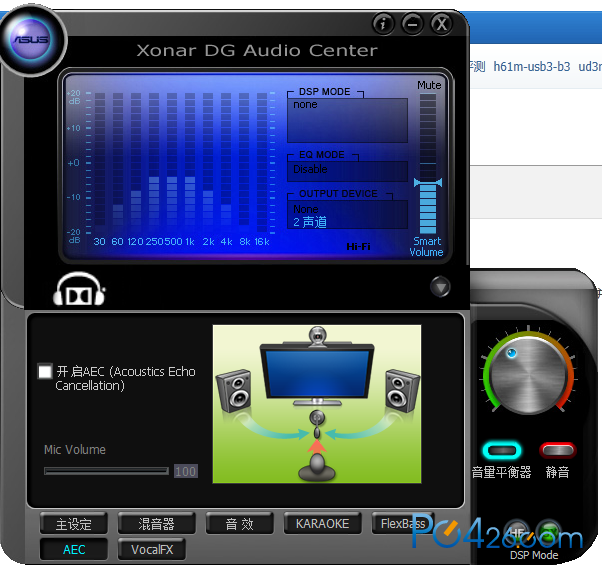Enable the AEC echo cancellation checkbox
This screenshot has width=602, height=567.
click(x=45, y=372)
